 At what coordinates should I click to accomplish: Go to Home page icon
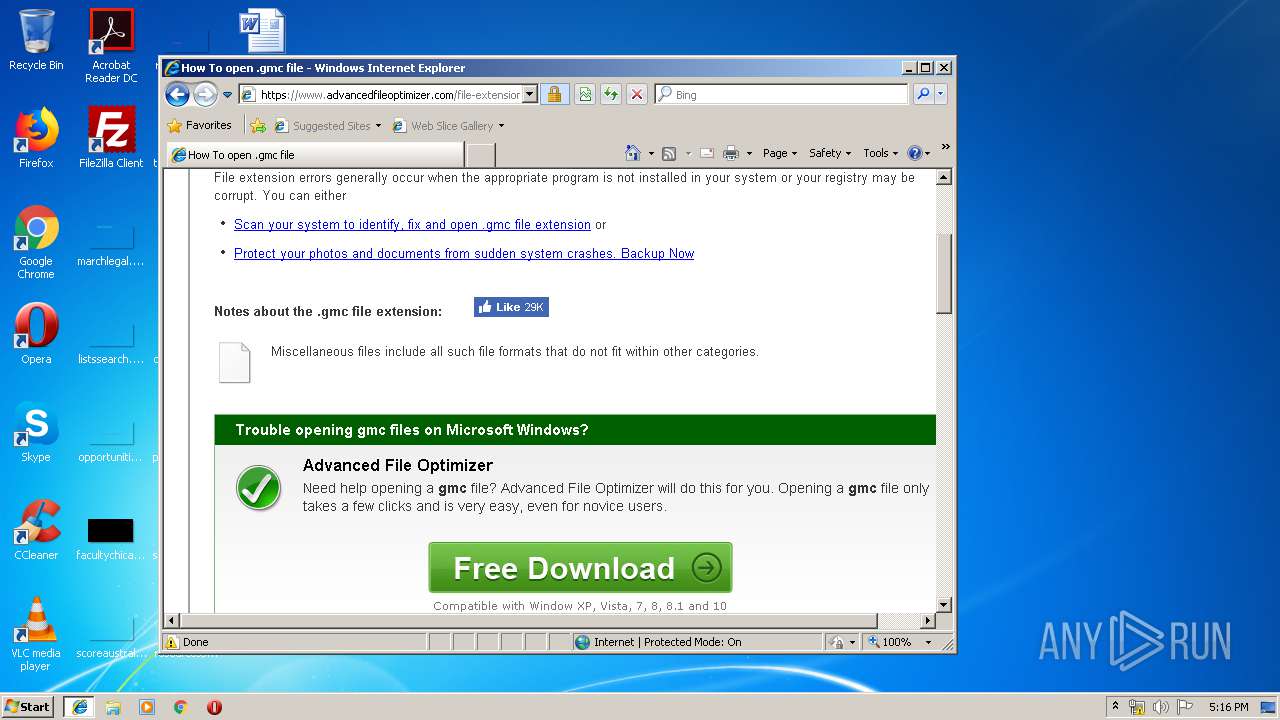click(x=632, y=153)
